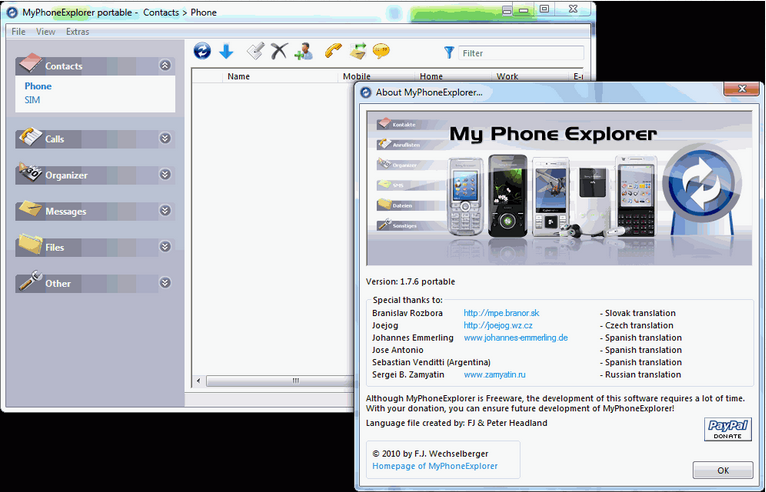Click the 'Sergei B. Zamyatin' name
This screenshot has width=766, height=492.
point(408,375)
